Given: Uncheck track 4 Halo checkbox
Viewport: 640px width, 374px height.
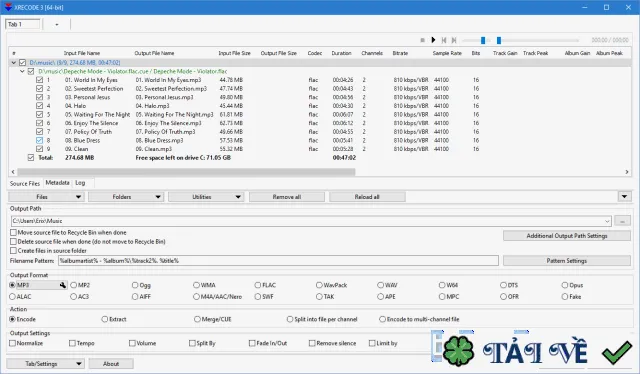Looking at the screenshot, I should click(40, 105).
